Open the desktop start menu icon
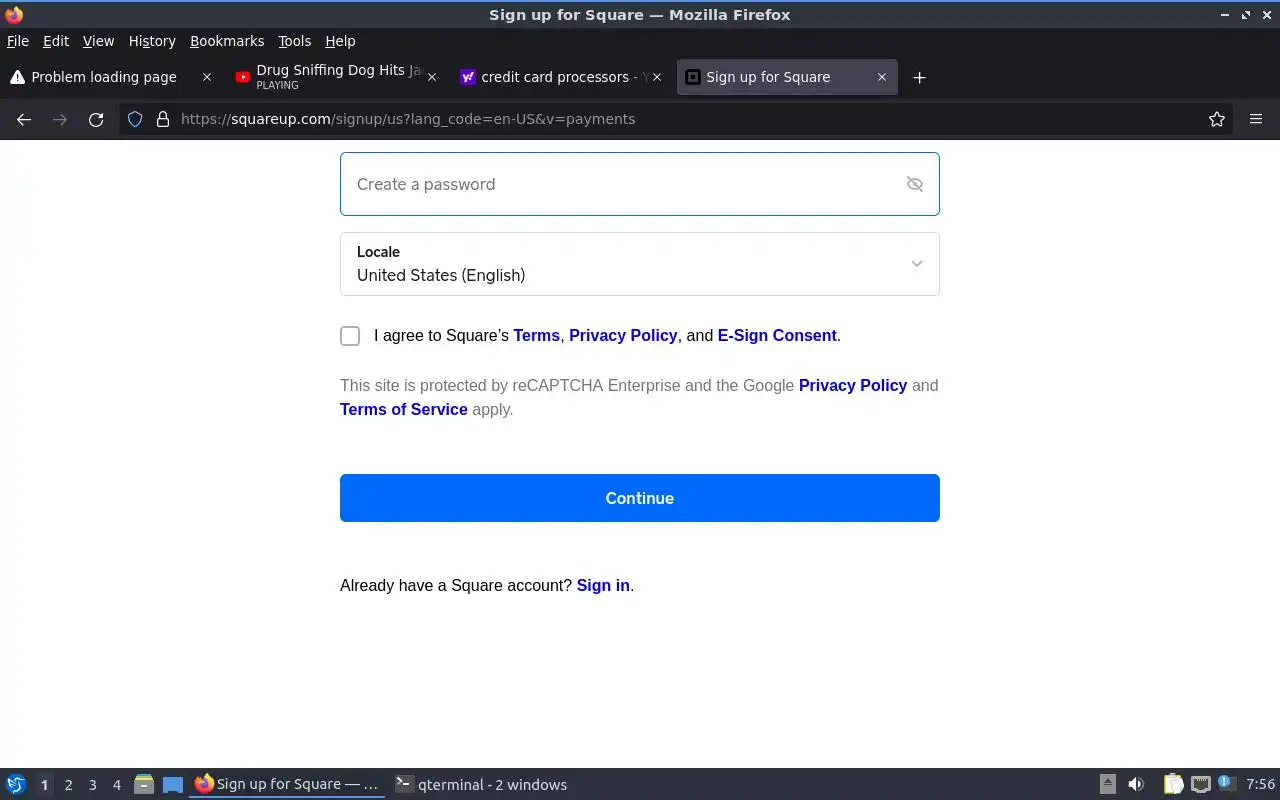 (16, 785)
